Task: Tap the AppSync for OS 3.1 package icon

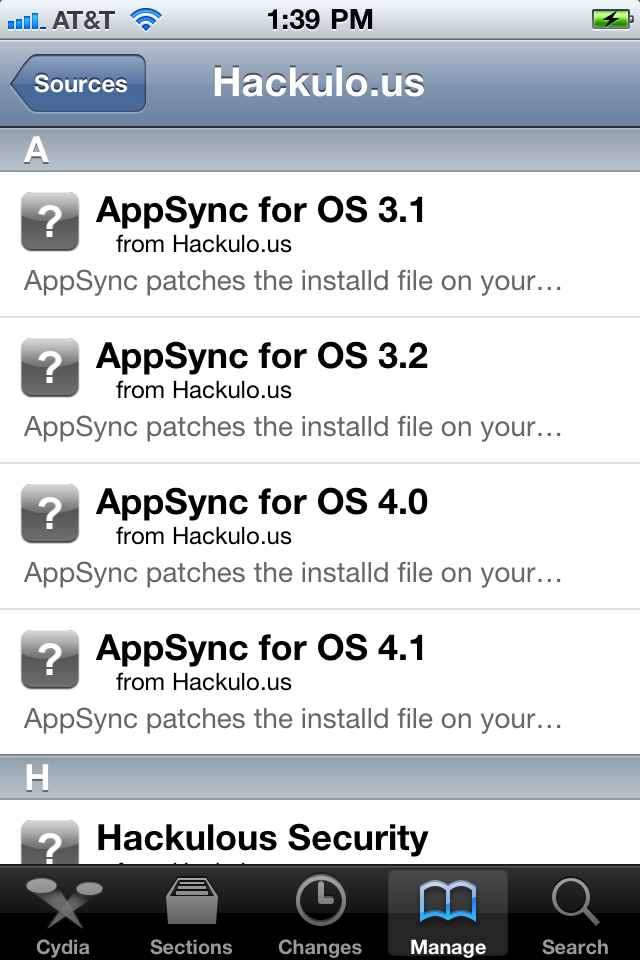Action: (x=50, y=221)
